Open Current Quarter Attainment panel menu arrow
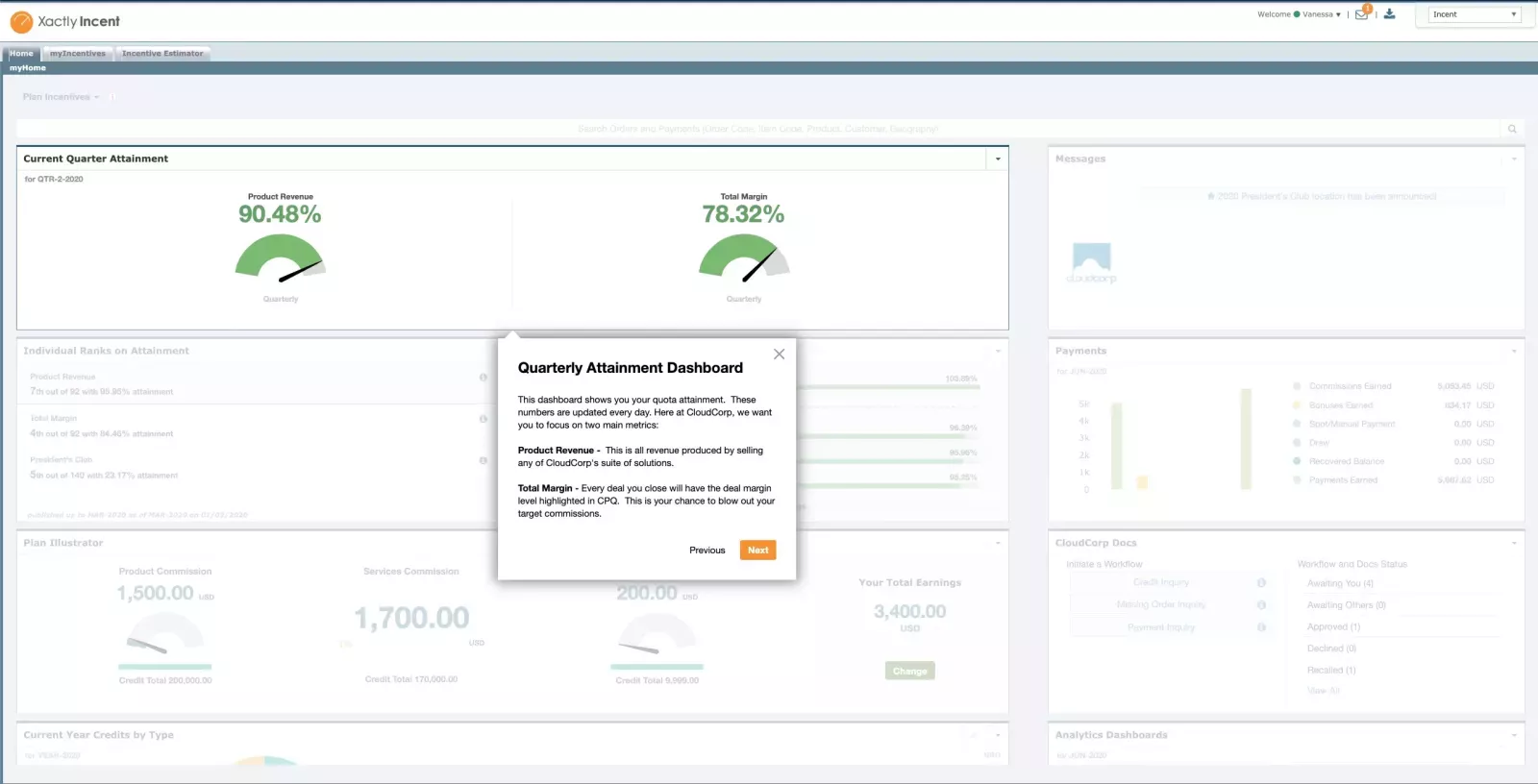The image size is (1538, 784). click(998, 159)
